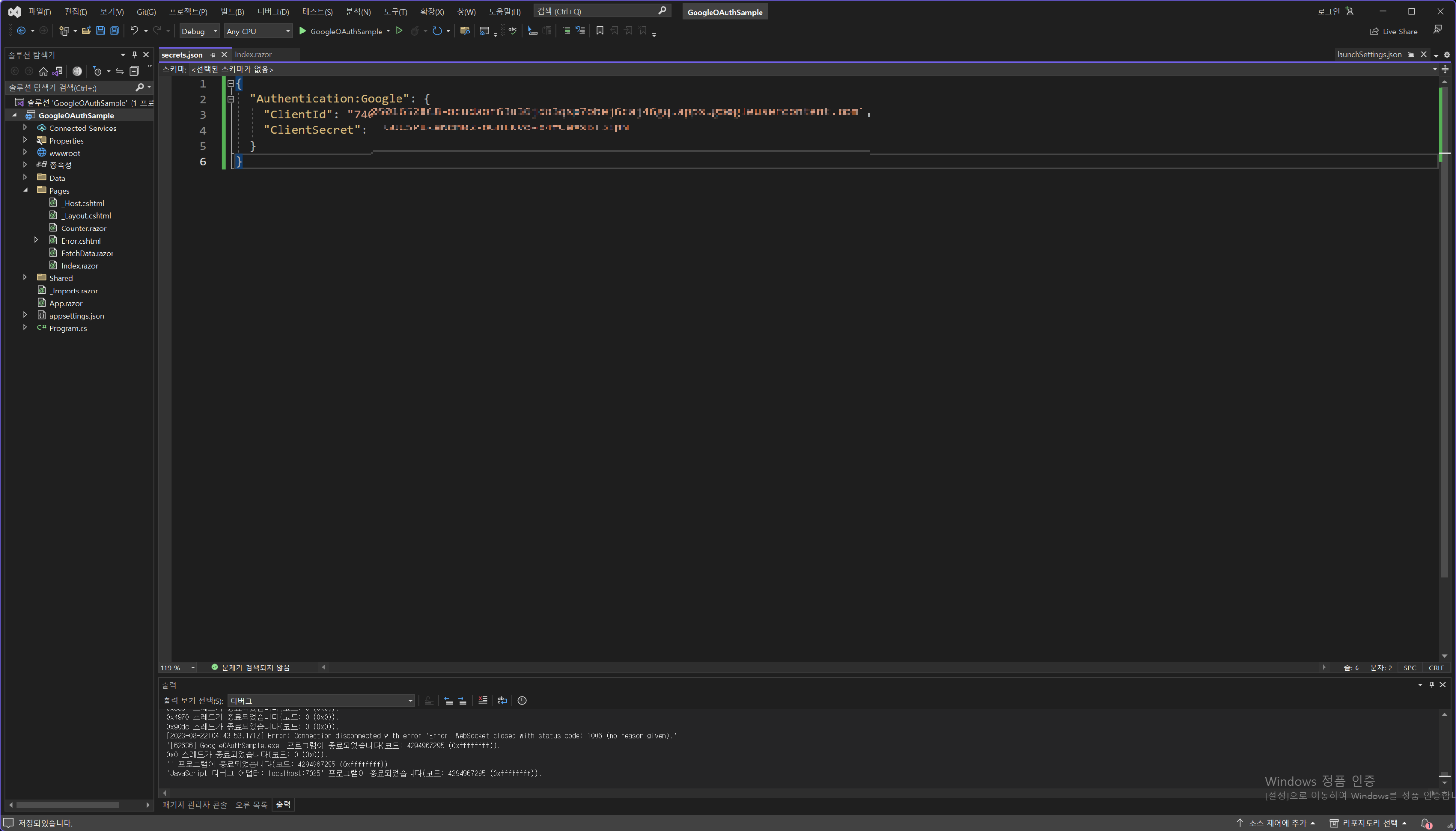Toggle timestamp display in Output panel
Image resolution: width=1456 pixels, height=831 pixels.
(x=522, y=701)
